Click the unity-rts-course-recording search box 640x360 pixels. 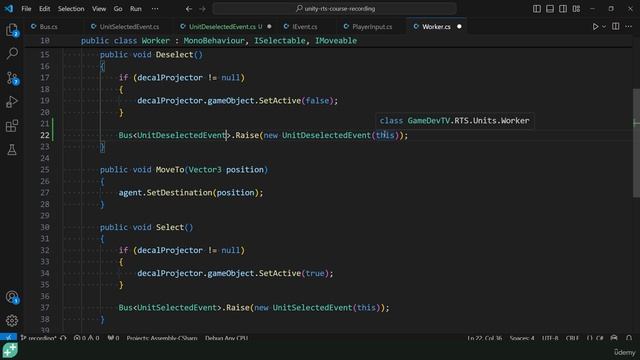[335, 9]
